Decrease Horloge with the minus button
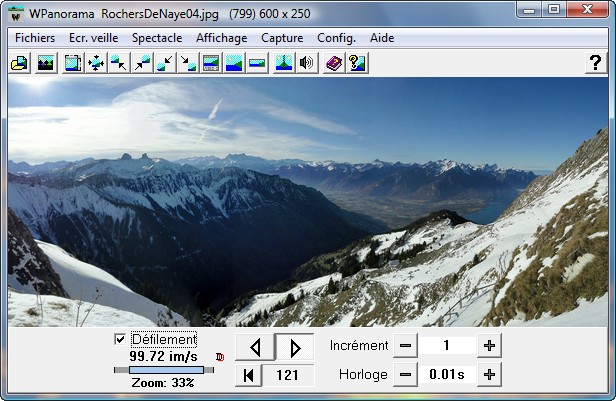This screenshot has width=616, height=401. [405, 375]
